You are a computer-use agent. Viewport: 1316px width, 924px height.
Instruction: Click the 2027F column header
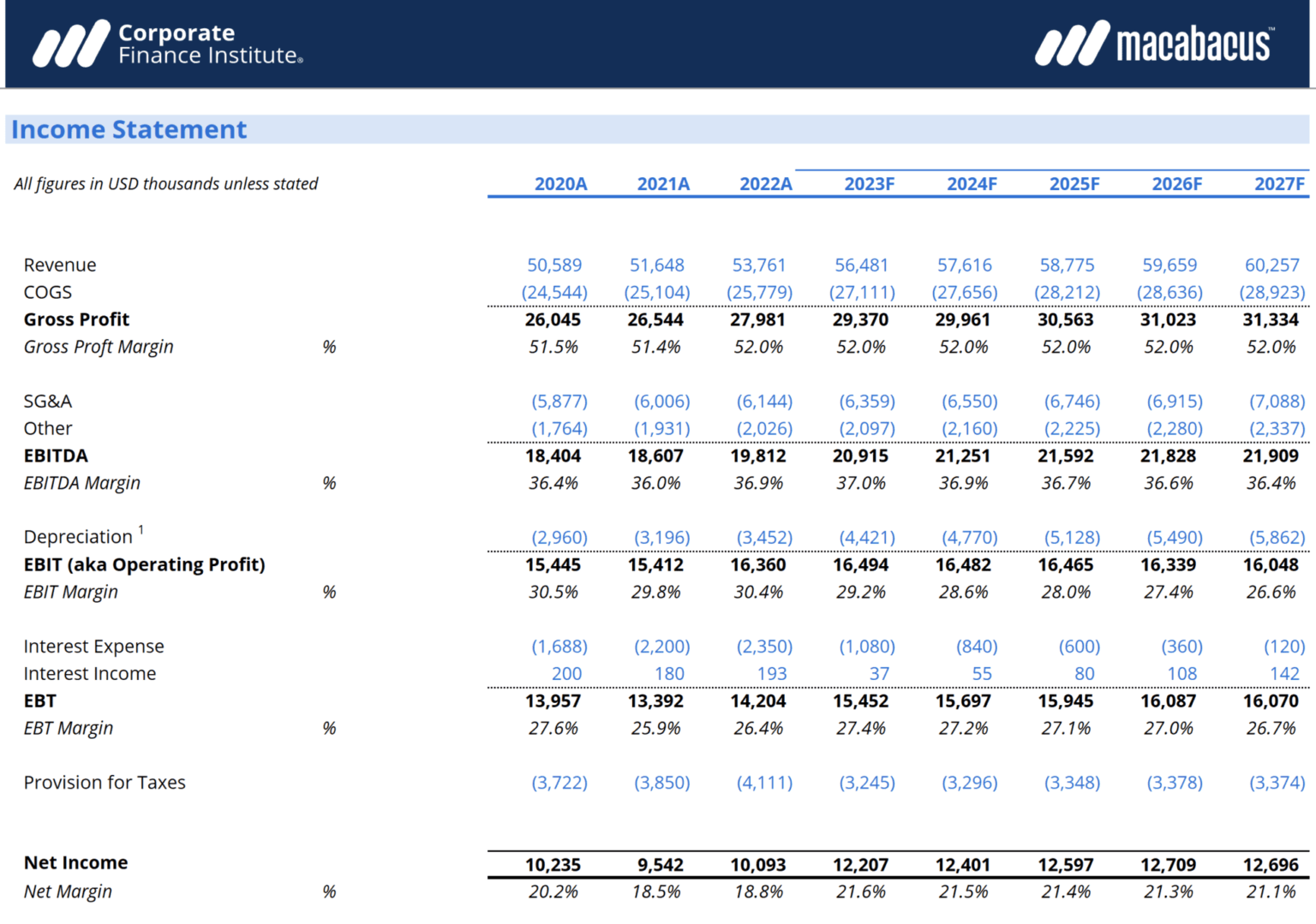click(1280, 183)
